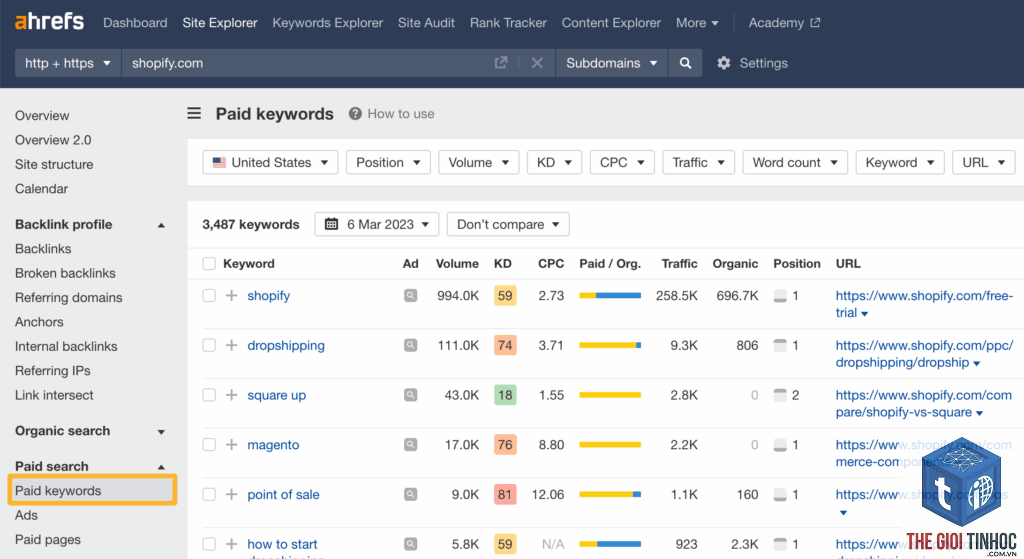Open the Keyword filter dropdown
This screenshot has width=1024, height=559.
[x=900, y=163]
